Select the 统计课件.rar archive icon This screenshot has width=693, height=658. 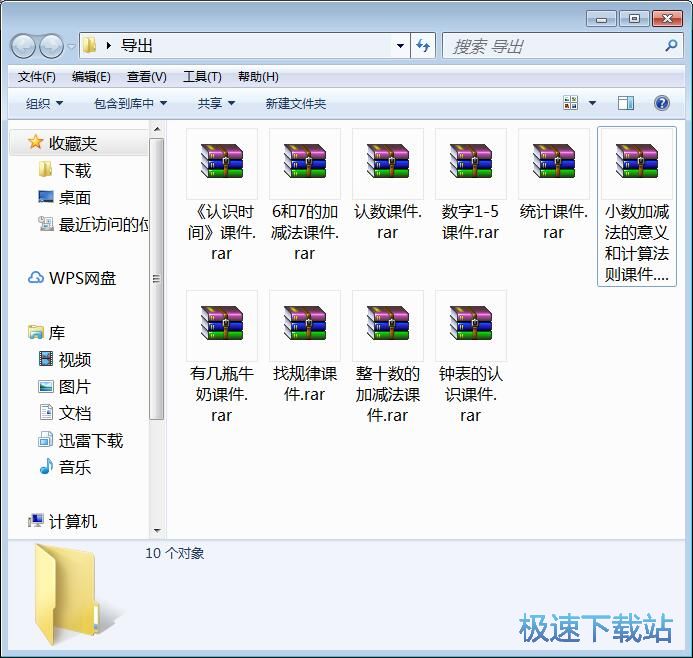[554, 161]
